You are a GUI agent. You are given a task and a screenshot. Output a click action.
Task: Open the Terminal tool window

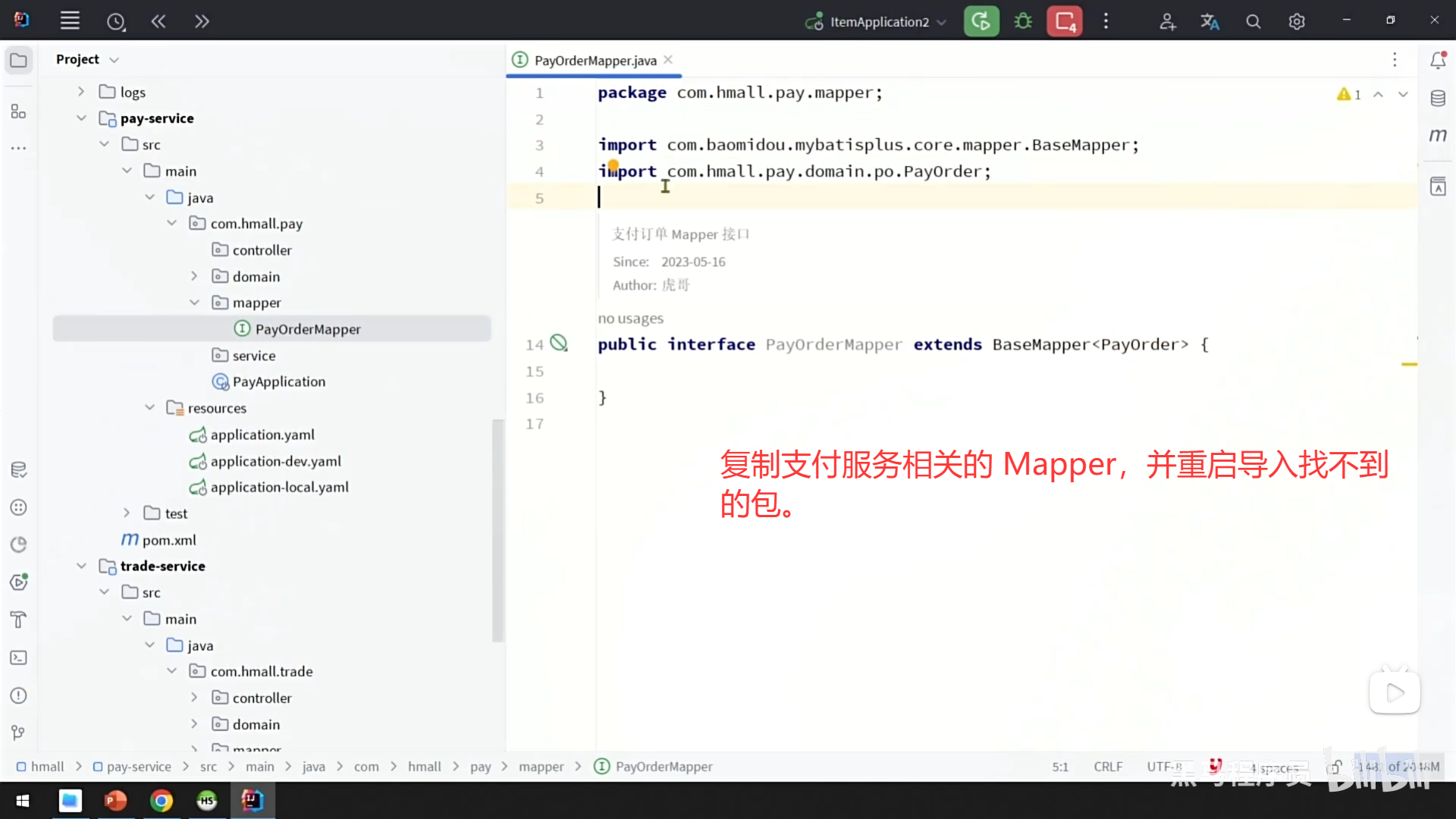click(19, 657)
